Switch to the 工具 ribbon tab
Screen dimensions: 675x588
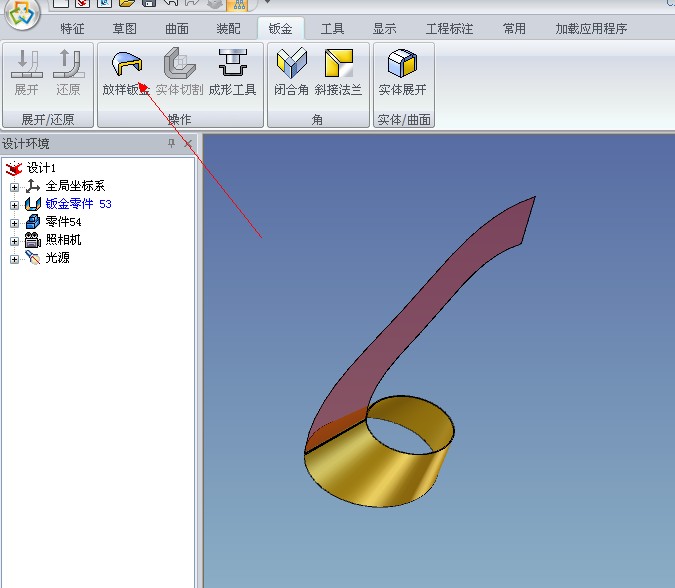point(332,28)
